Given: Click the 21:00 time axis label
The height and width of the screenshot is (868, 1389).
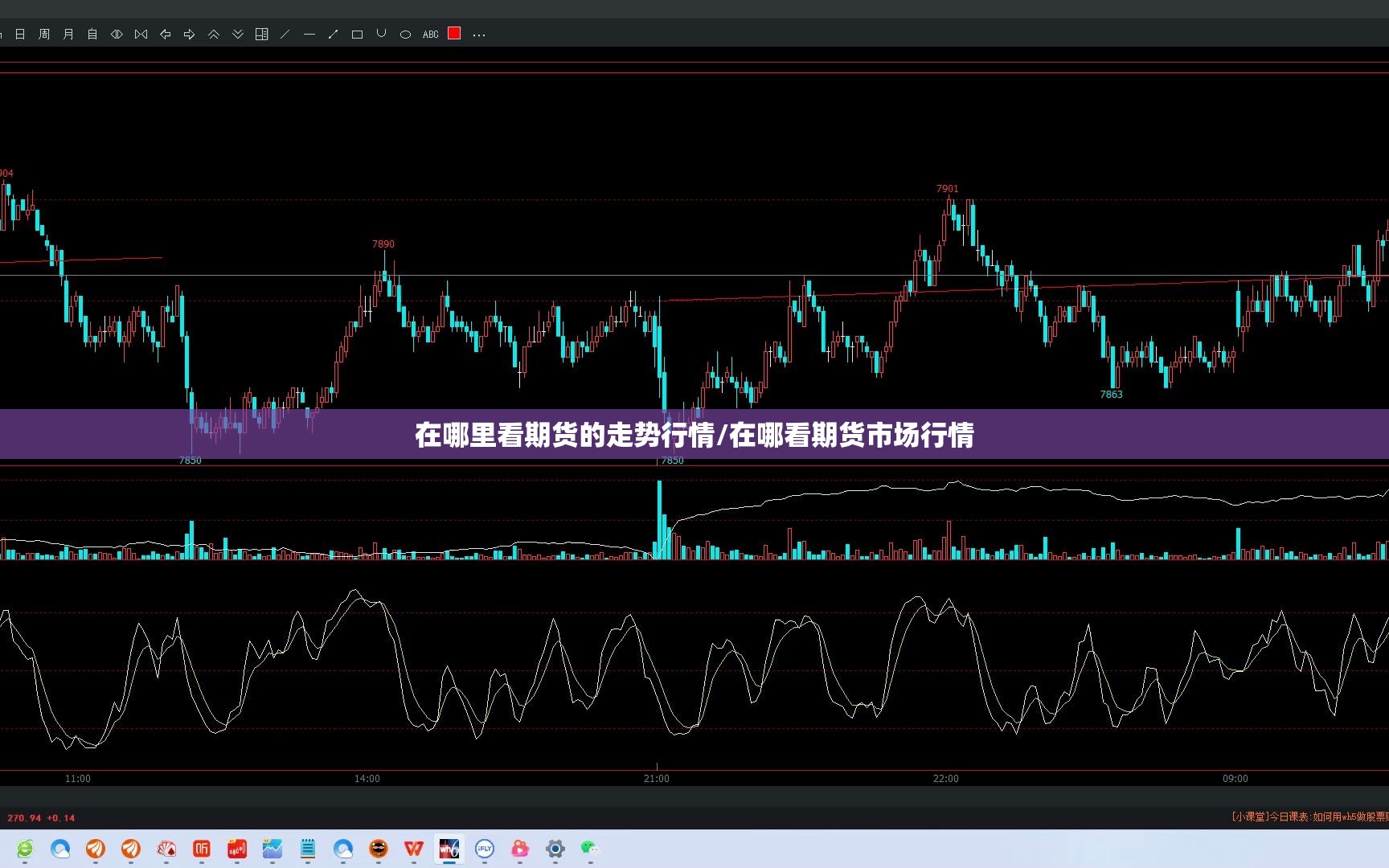Looking at the screenshot, I should (x=657, y=779).
